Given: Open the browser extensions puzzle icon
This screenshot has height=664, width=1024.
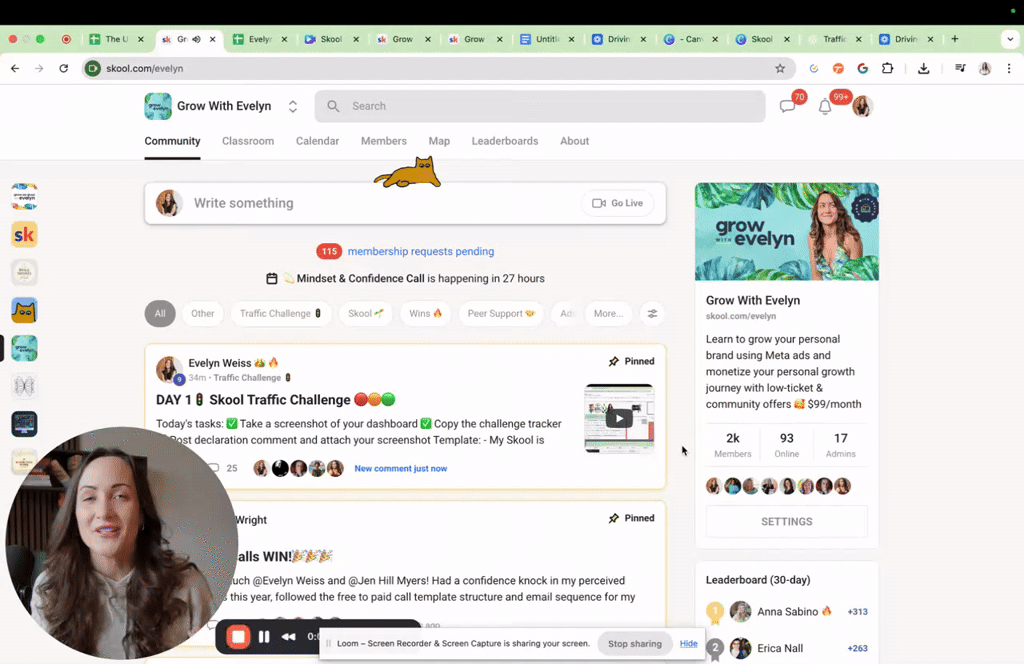Looking at the screenshot, I should click(x=887, y=68).
